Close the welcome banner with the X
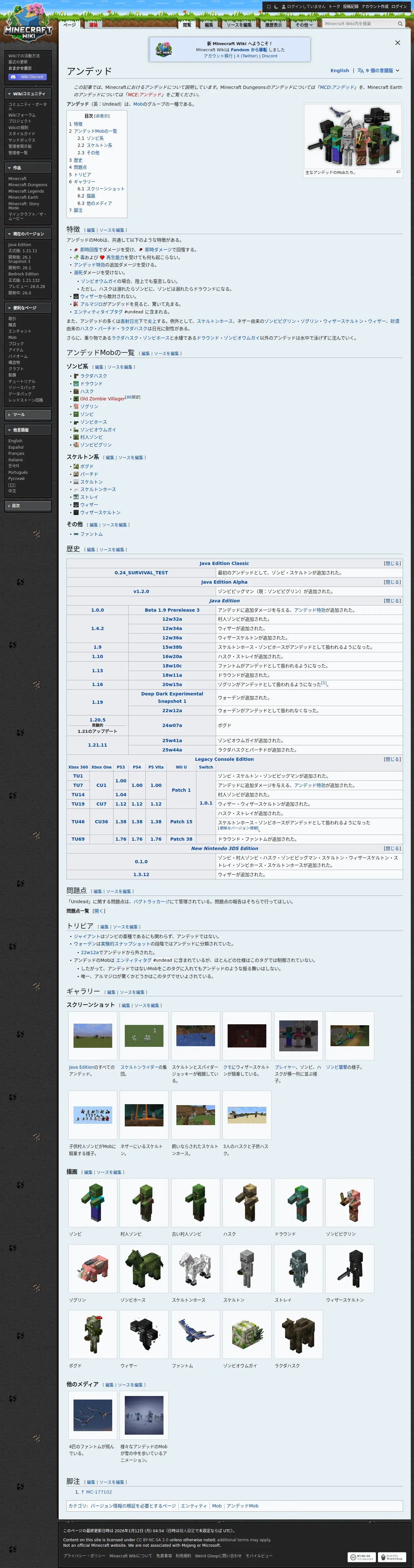 [x=398, y=43]
